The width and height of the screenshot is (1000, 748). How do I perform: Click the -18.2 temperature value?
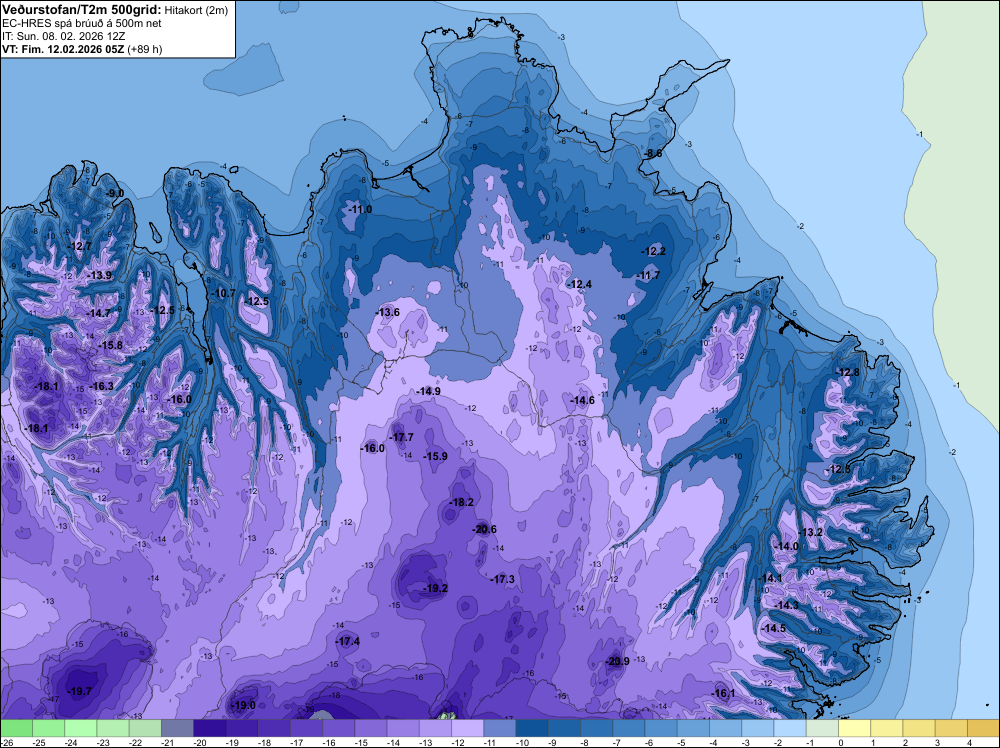point(462,502)
